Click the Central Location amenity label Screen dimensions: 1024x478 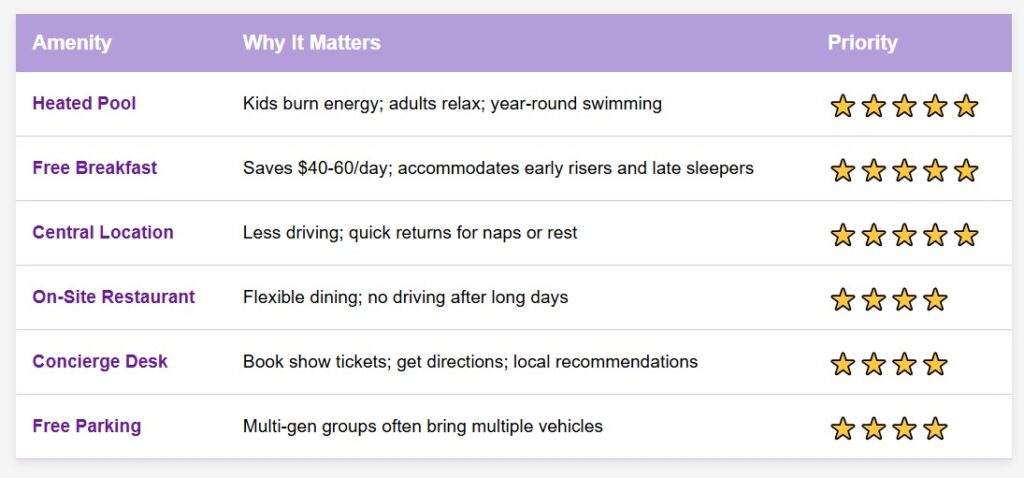(x=103, y=232)
